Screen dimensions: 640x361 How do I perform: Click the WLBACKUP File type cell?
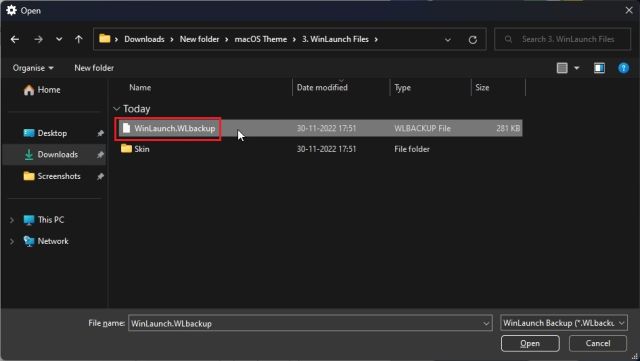(422, 128)
